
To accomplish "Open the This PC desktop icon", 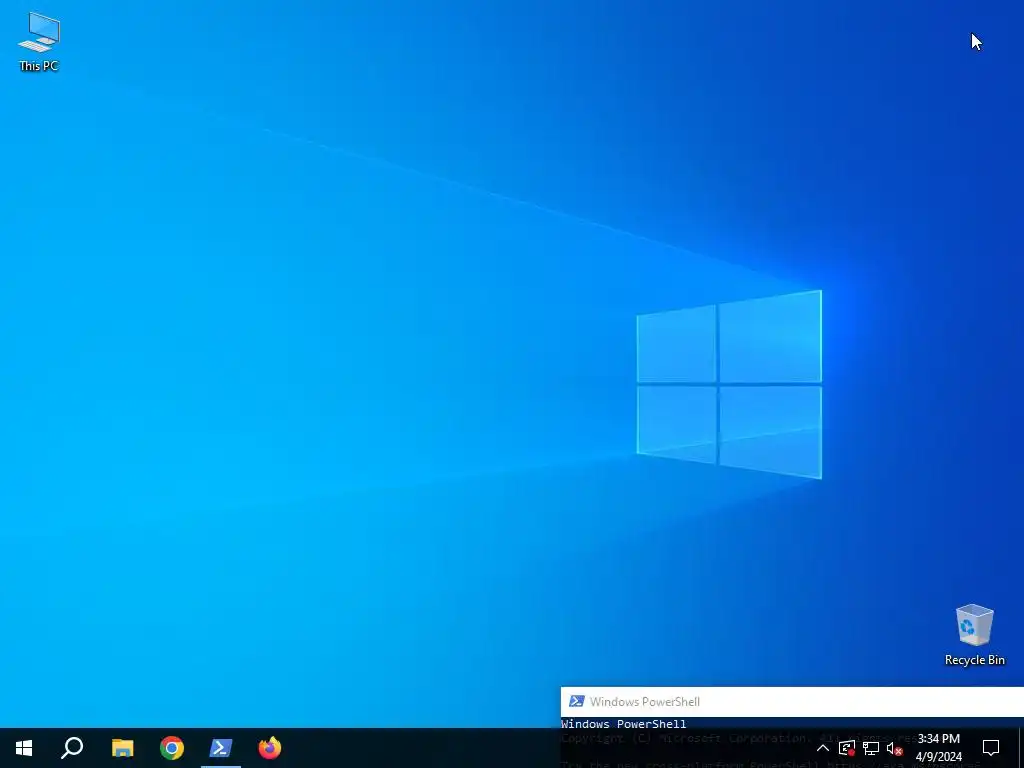I will (x=39, y=41).
